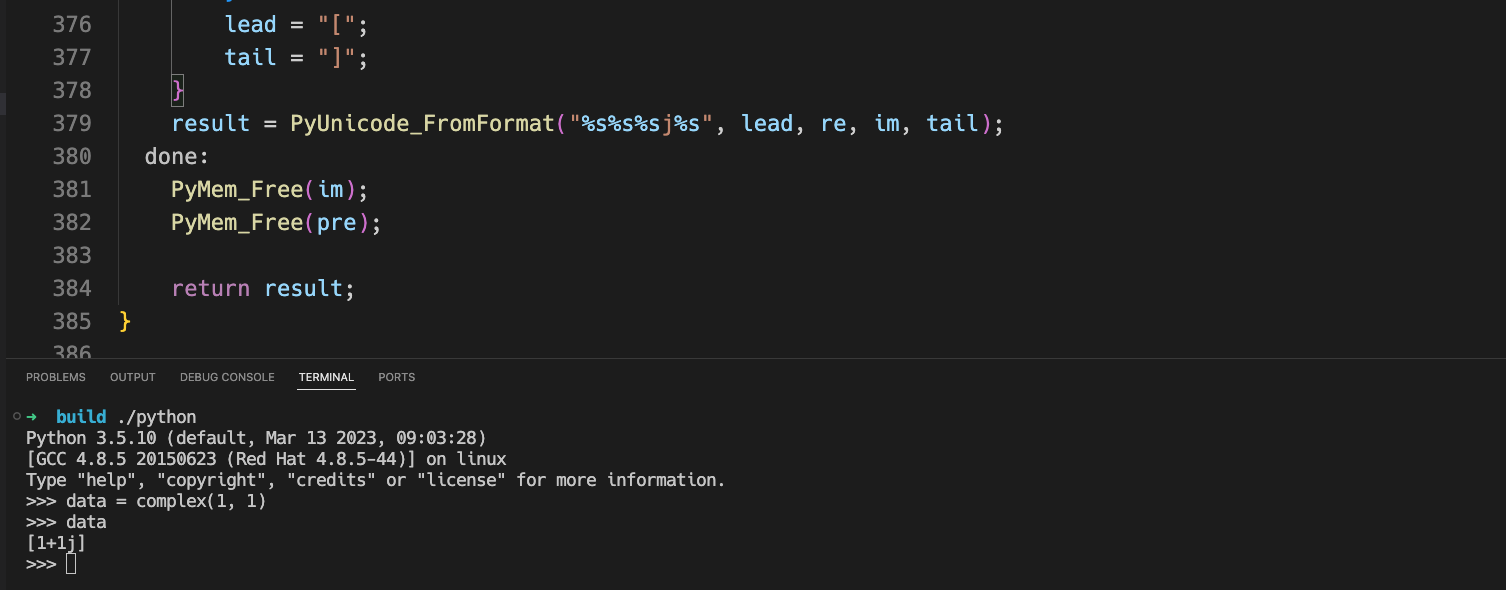Click the command decoration circle beside build prompt
The width and height of the screenshot is (1506, 590).
pyautogui.click(x=17, y=415)
